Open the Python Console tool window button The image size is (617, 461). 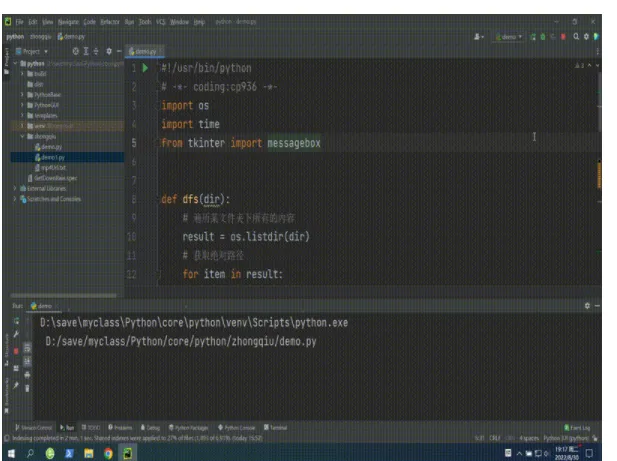pos(236,428)
